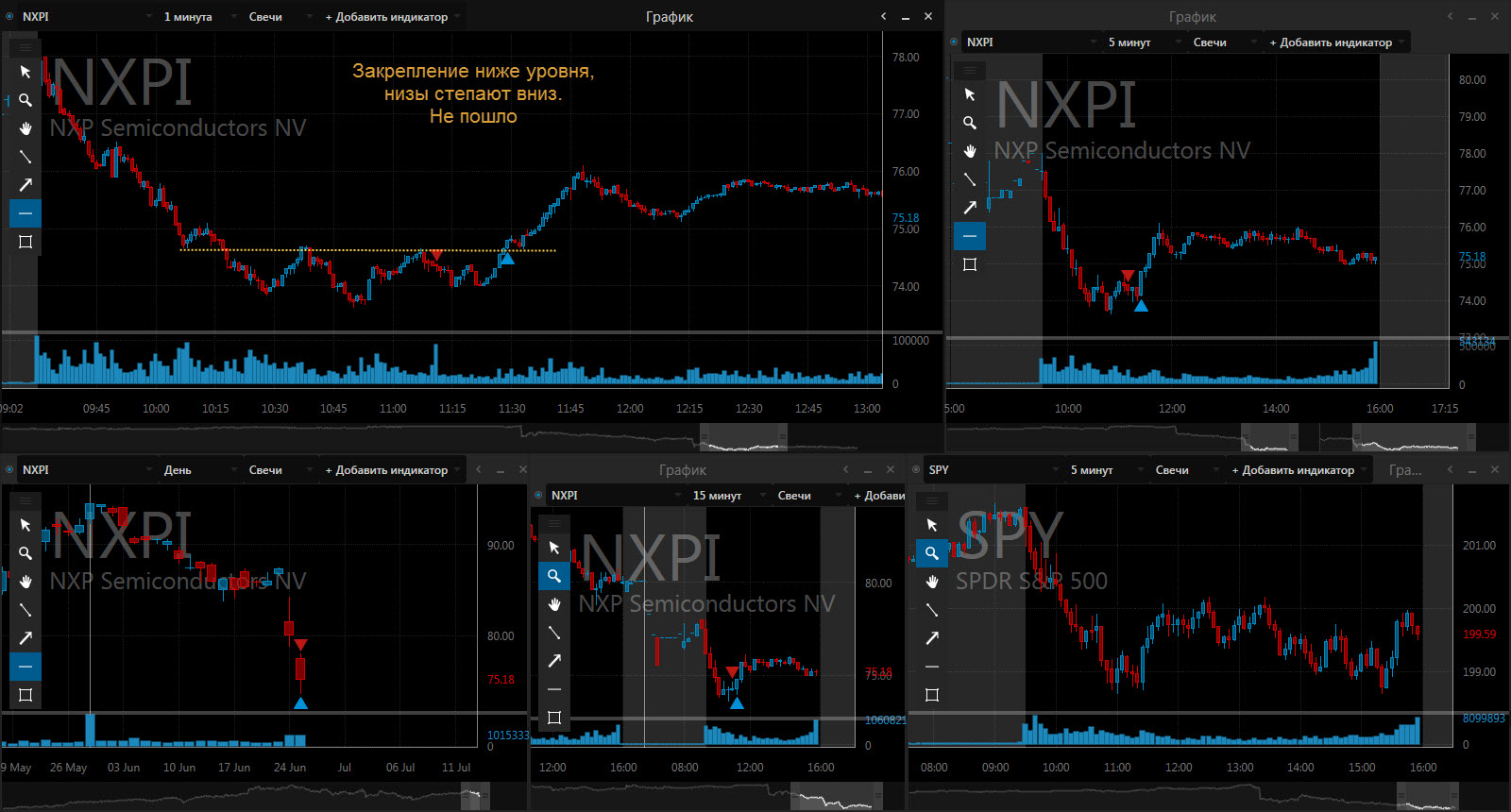This screenshot has width=1511, height=812.
Task: Click 'График' title of 15-minute chart
Action: pyautogui.click(x=683, y=469)
